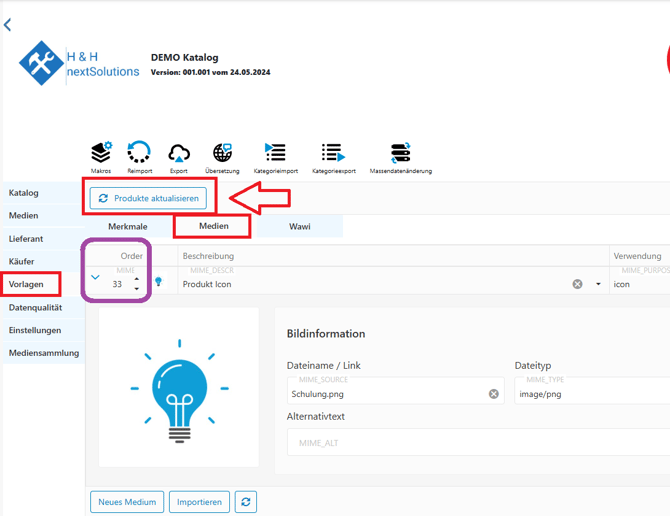
Task: Increase the Order value with up arrow
Action: 137,279
